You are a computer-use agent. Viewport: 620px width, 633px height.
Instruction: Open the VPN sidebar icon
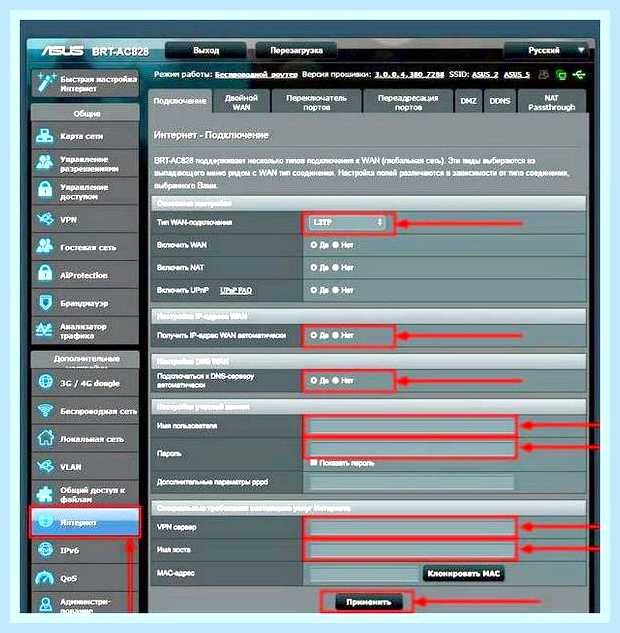pyautogui.click(x=45, y=219)
